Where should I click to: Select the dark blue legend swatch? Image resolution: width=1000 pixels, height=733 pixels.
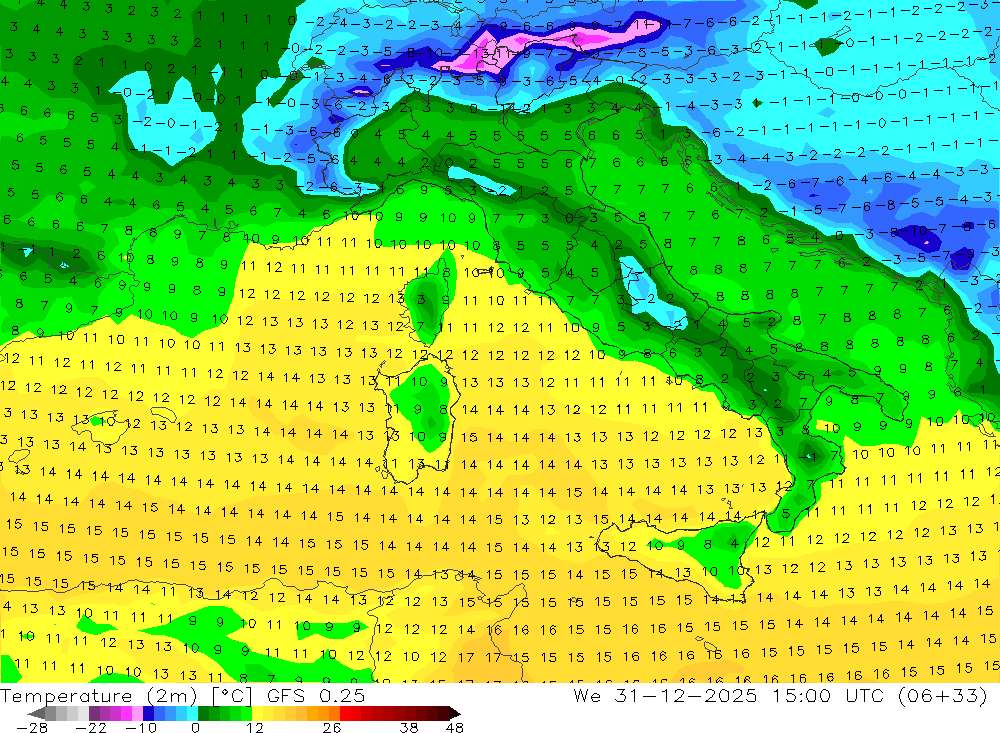[x=148, y=714]
